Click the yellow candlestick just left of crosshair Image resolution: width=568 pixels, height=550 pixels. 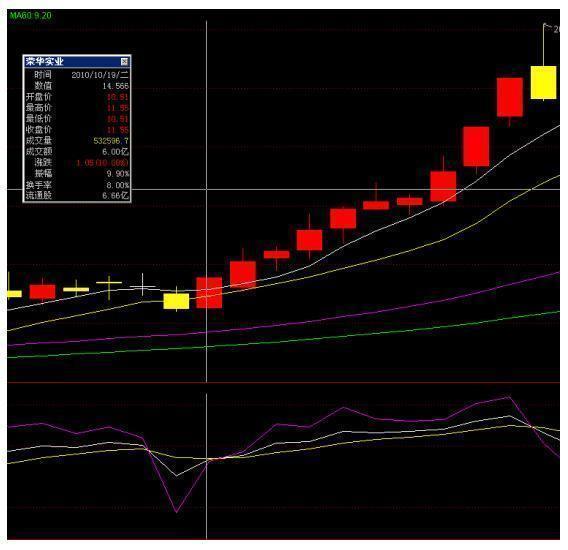(176, 301)
